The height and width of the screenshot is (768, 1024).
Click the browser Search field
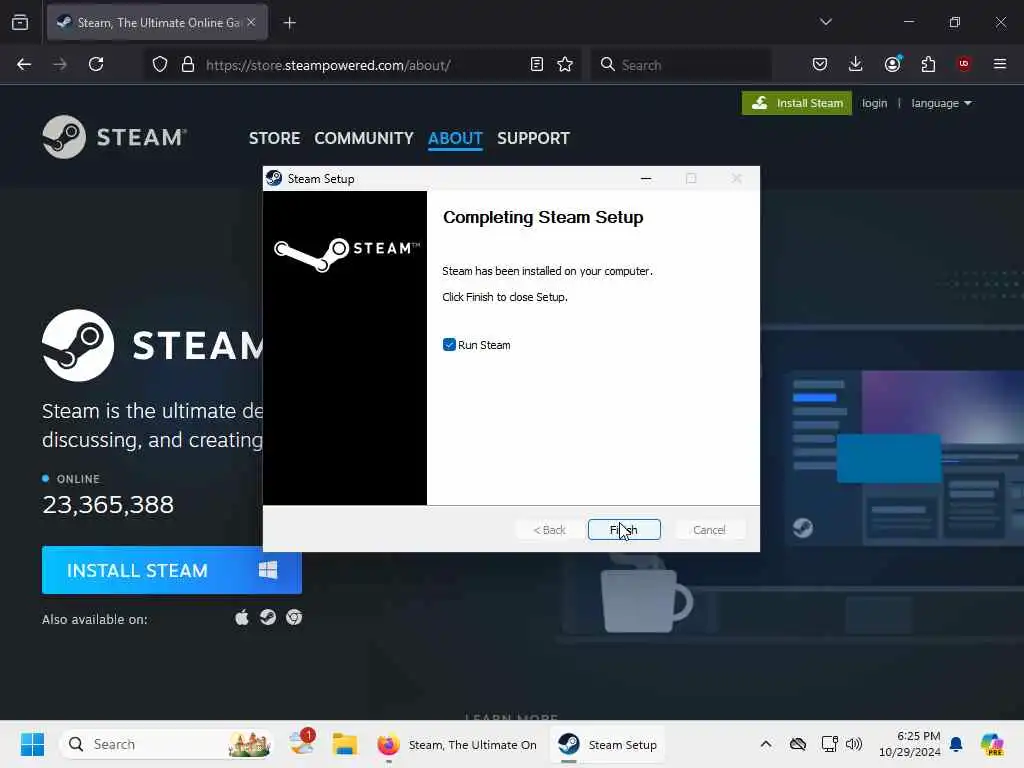point(680,65)
